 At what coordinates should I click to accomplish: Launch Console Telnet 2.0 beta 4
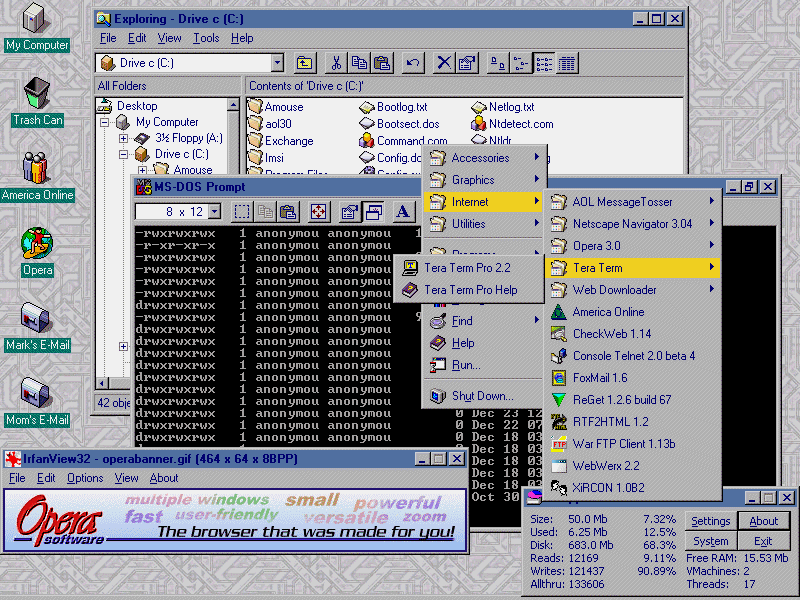pyautogui.click(x=633, y=356)
